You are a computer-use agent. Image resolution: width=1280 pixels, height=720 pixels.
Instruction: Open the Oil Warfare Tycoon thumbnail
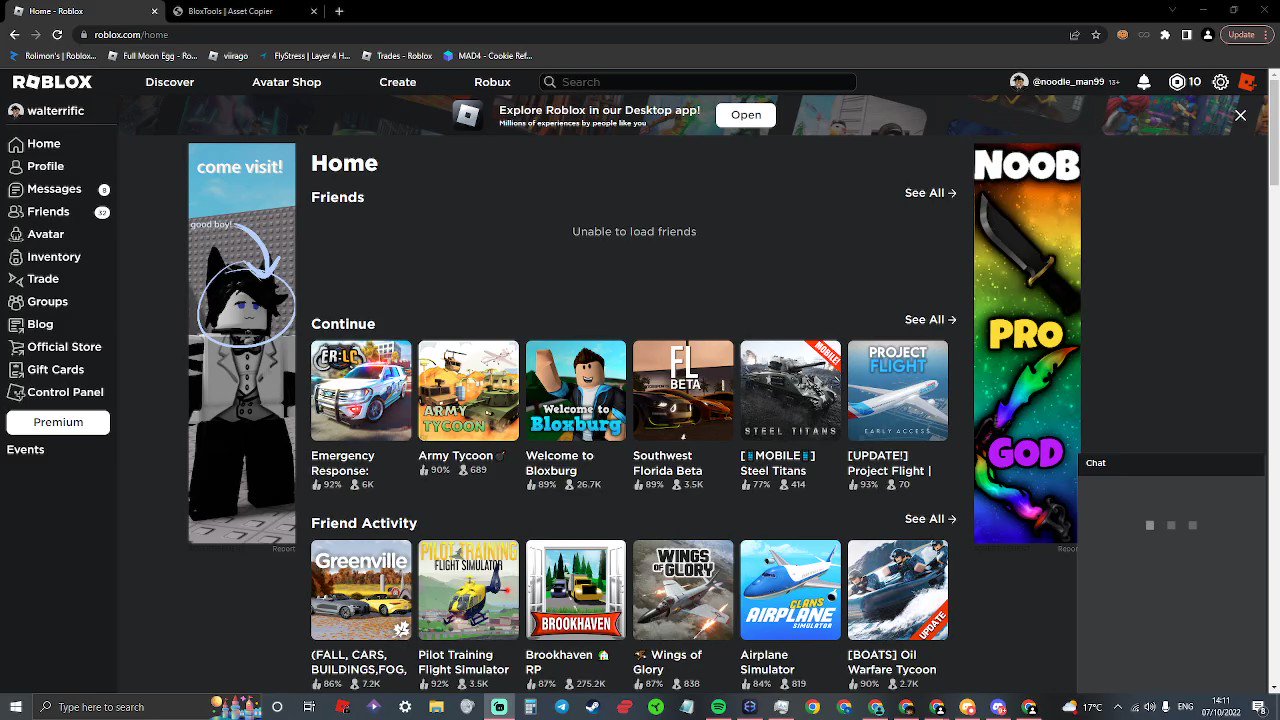(x=898, y=590)
